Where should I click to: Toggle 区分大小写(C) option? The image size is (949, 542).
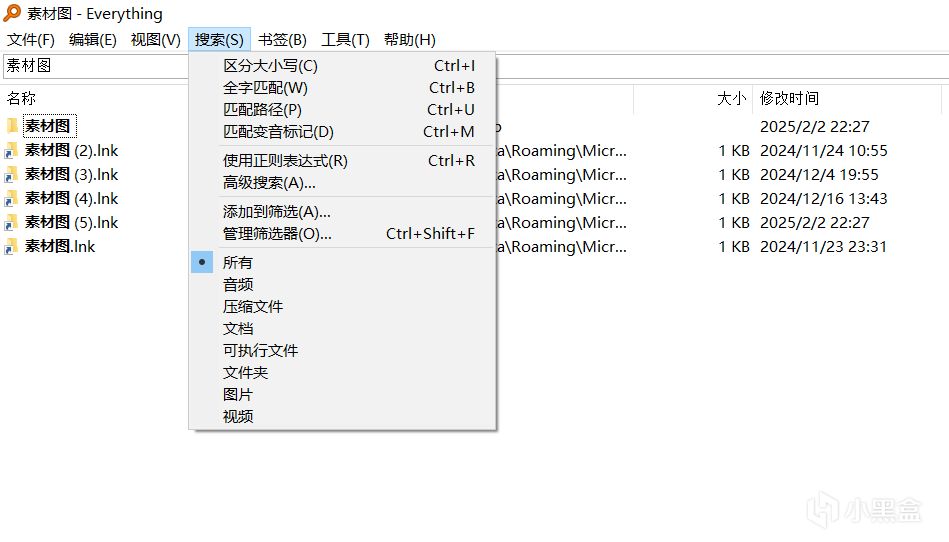(342, 66)
